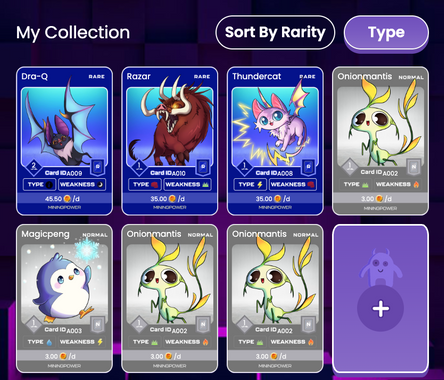444x380 pixels.
Task: Click the lightning weakness icon on Magicpeng
Action: tap(100, 342)
